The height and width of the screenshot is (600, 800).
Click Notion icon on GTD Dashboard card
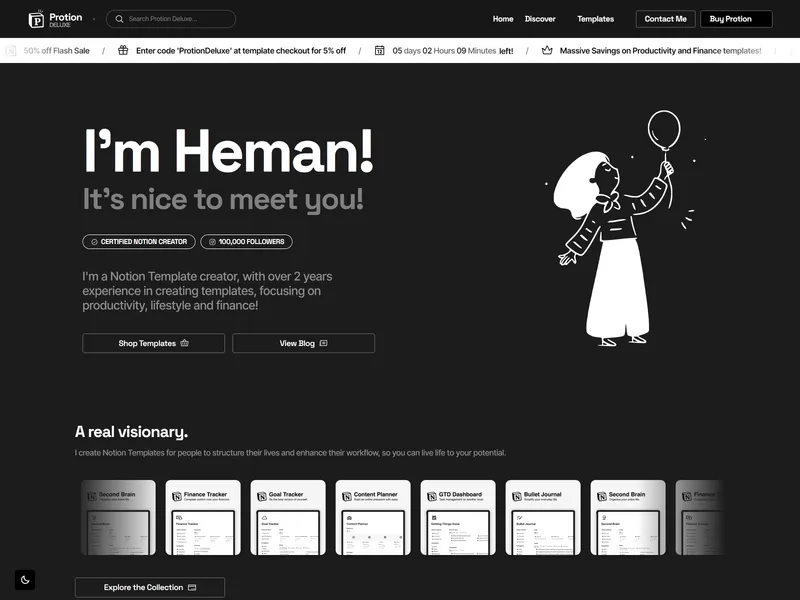[x=432, y=496]
